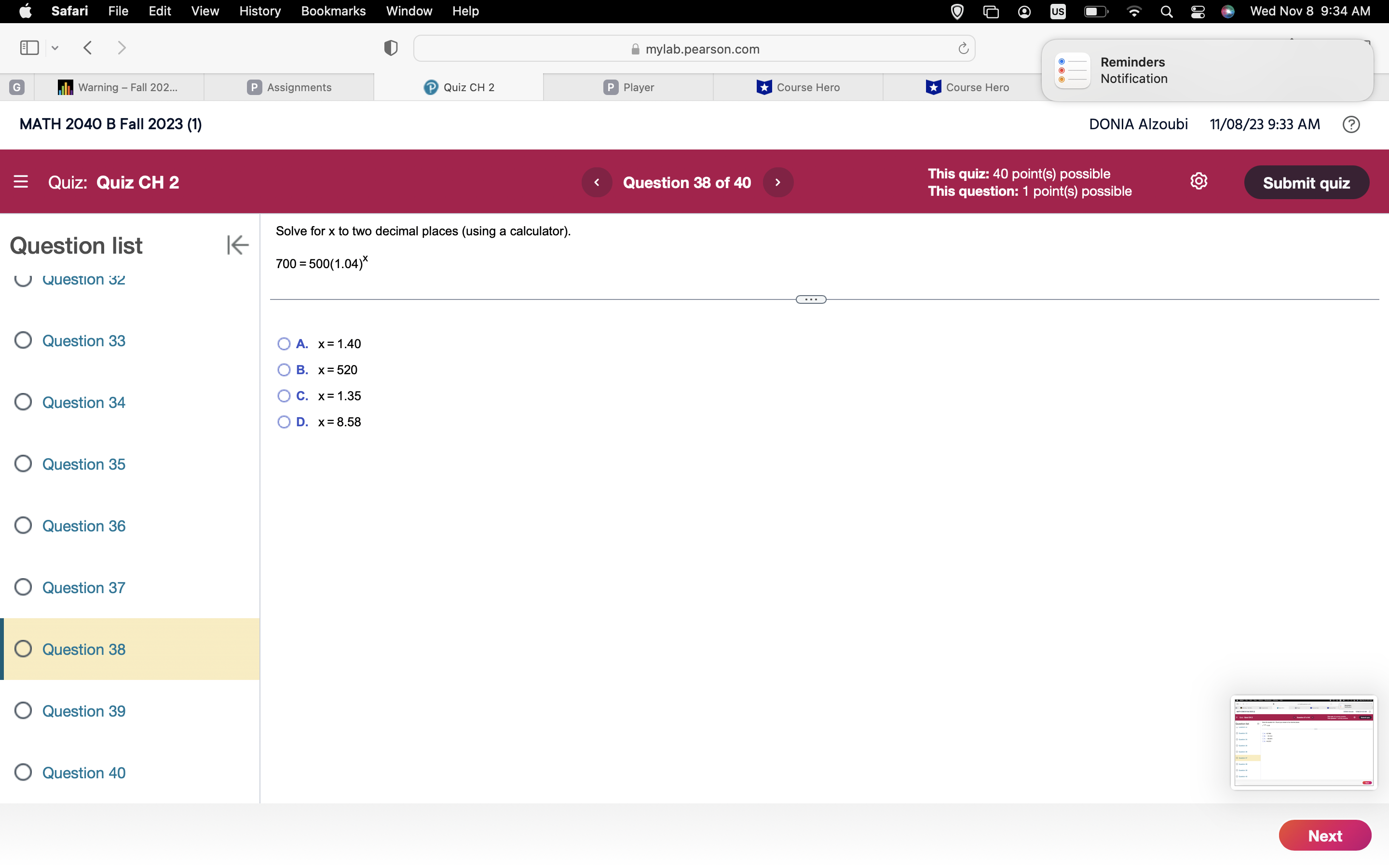Click the help question mark icon
The image size is (1389, 868).
point(1350,124)
